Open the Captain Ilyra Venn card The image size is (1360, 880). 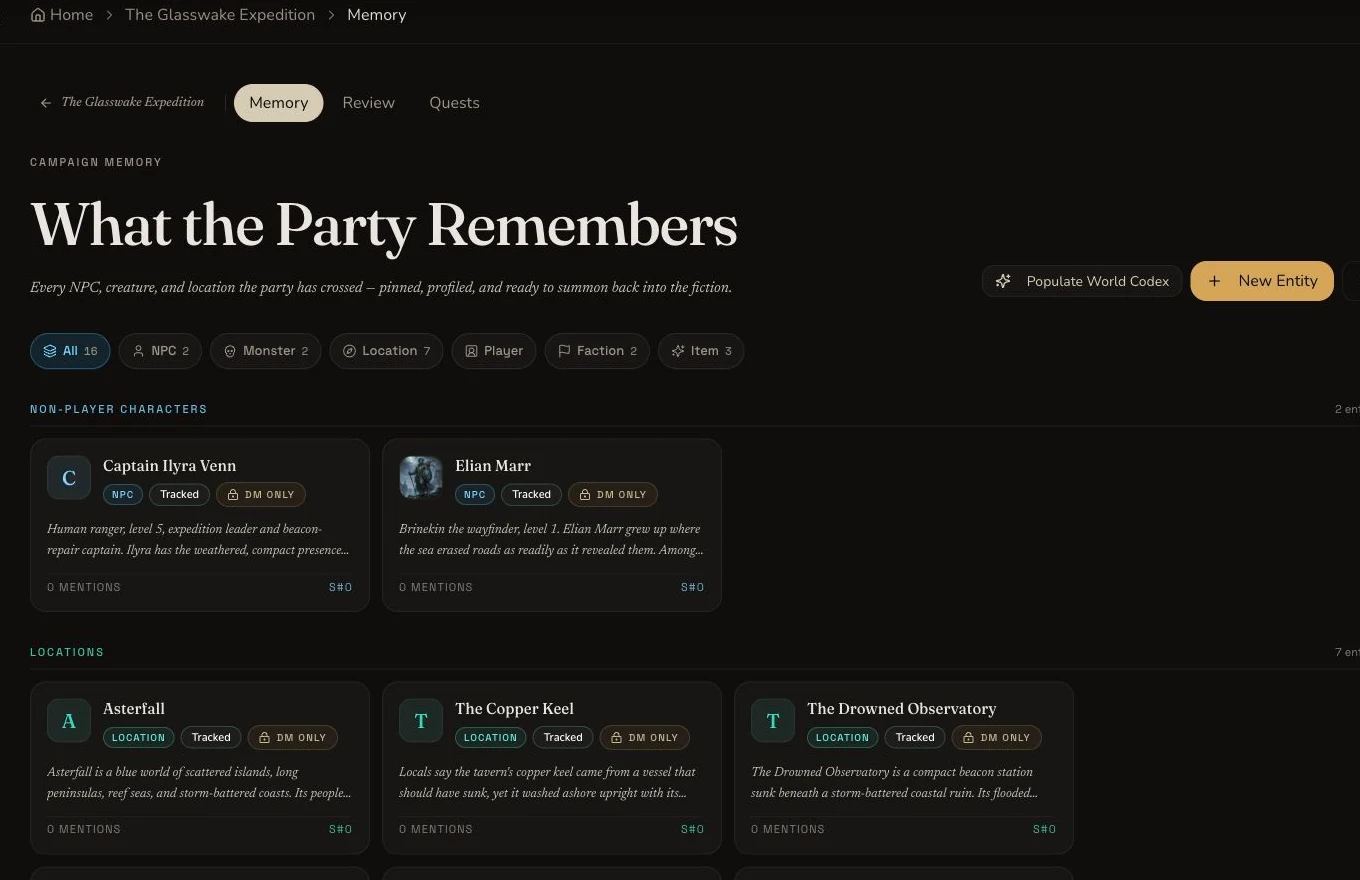[x=200, y=525]
